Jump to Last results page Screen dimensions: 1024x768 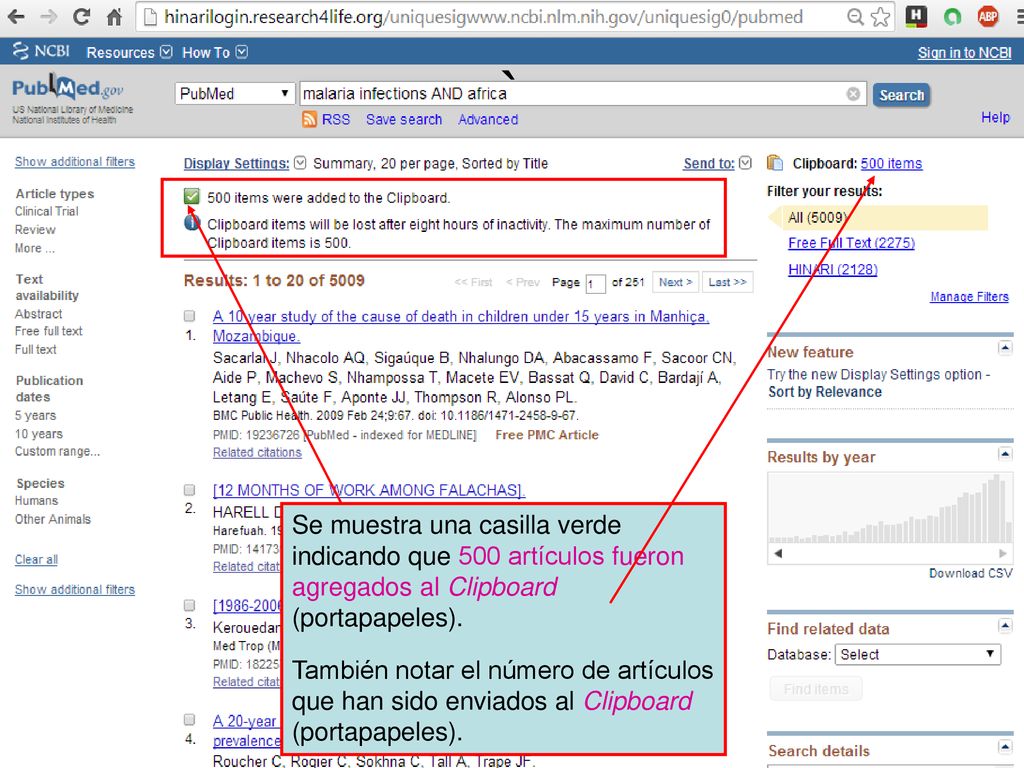point(728,282)
